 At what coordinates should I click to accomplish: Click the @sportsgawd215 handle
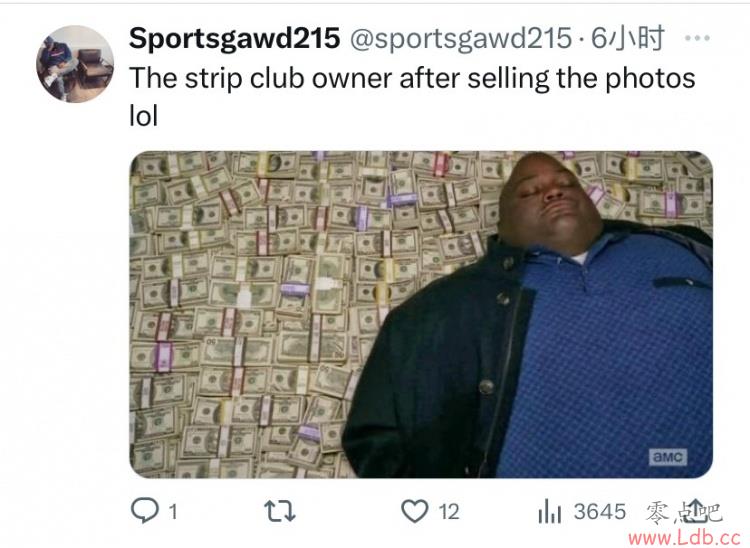pos(461,38)
